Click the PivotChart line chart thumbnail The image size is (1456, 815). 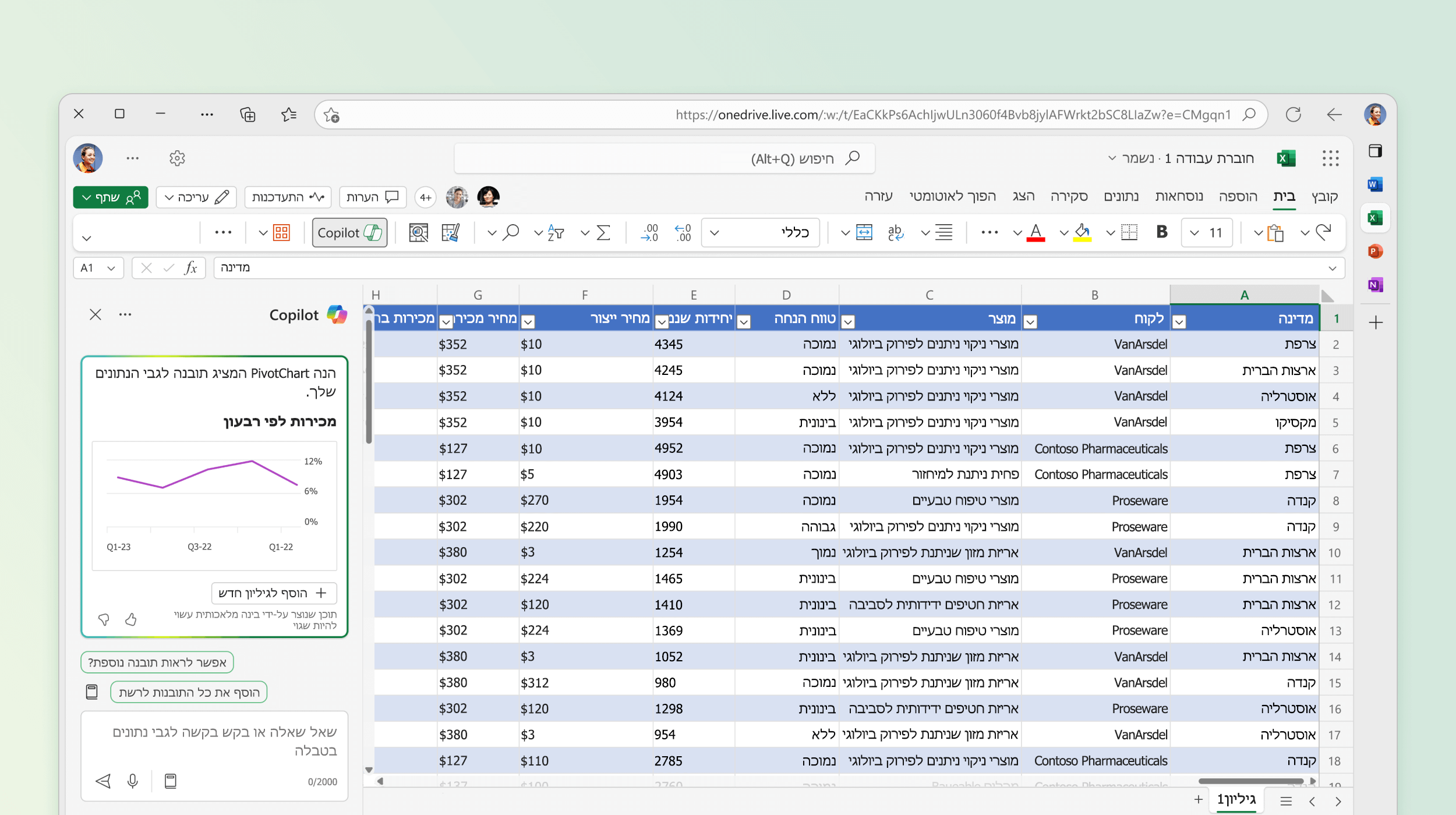click(214, 505)
